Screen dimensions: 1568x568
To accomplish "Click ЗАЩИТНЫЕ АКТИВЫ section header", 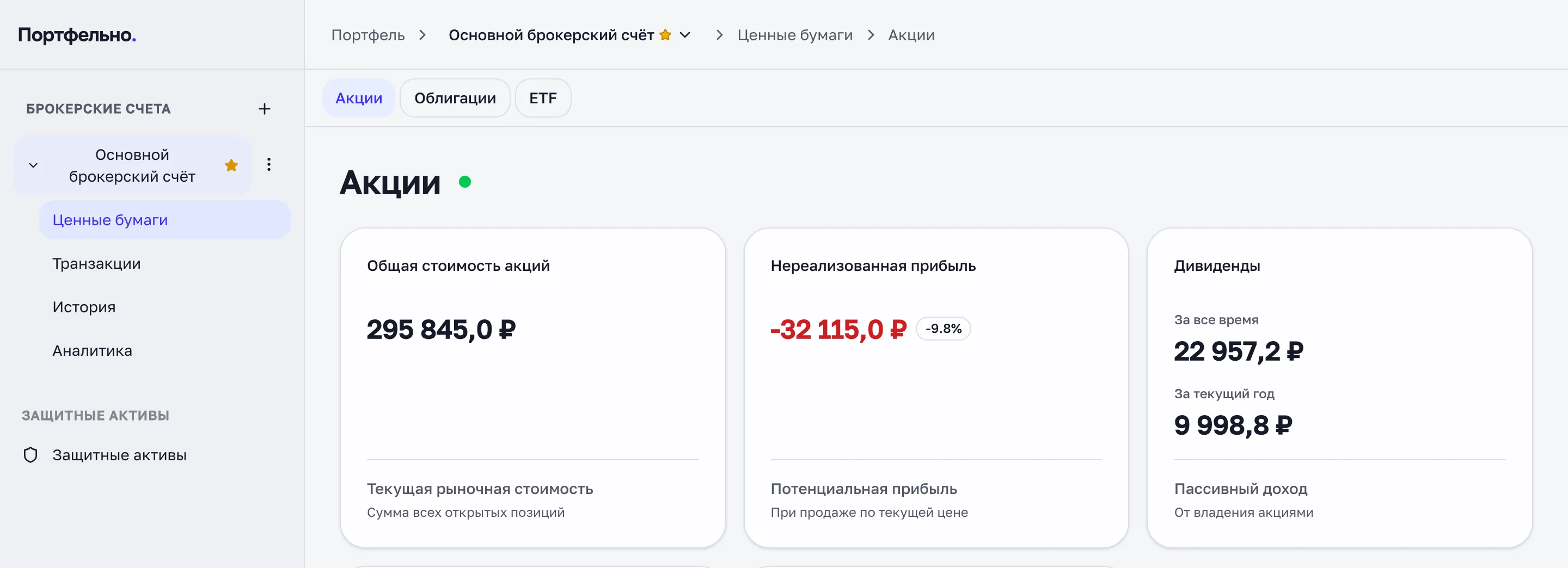I will coord(96,416).
